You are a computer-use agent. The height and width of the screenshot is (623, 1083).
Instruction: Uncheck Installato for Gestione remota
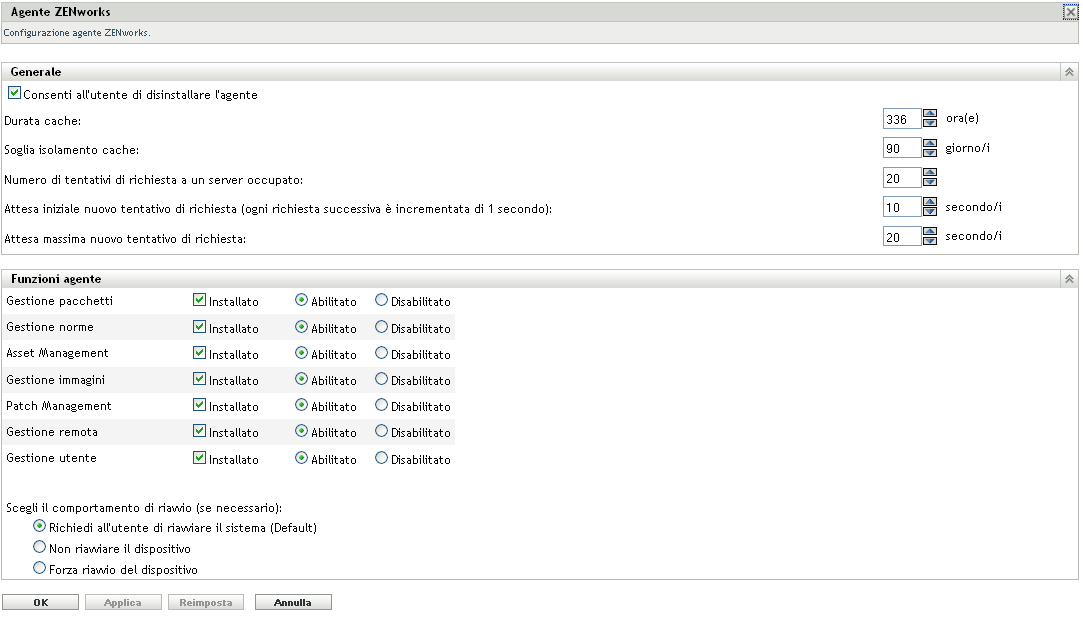(x=200, y=431)
